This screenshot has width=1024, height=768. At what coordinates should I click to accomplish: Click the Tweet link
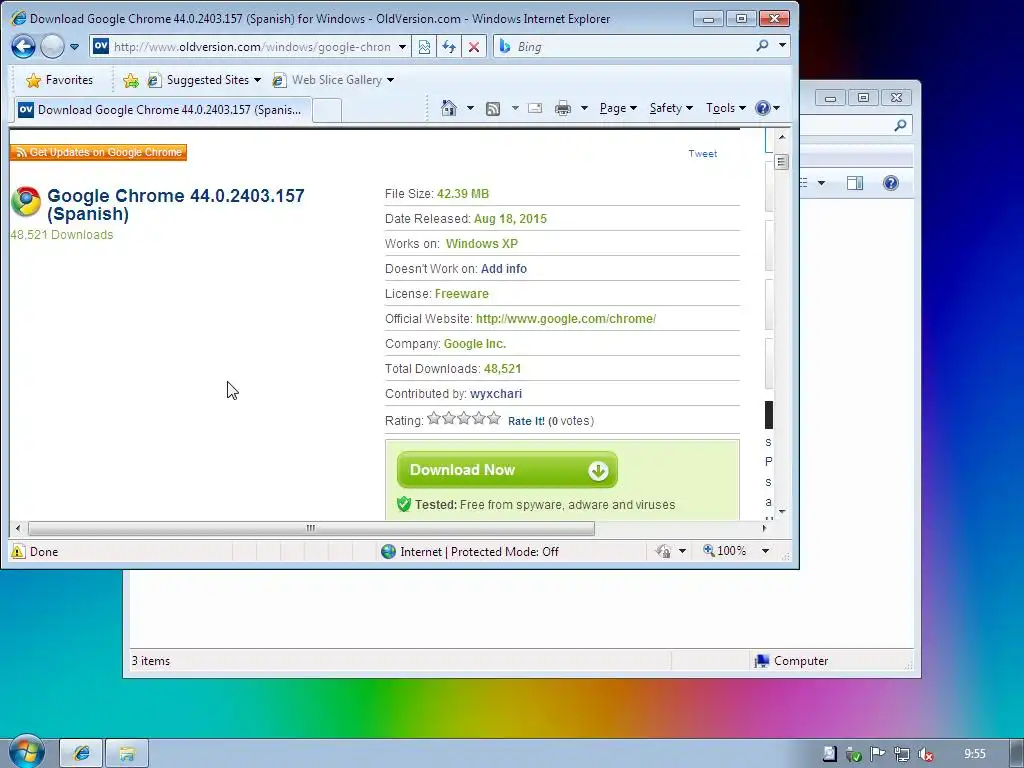point(703,153)
